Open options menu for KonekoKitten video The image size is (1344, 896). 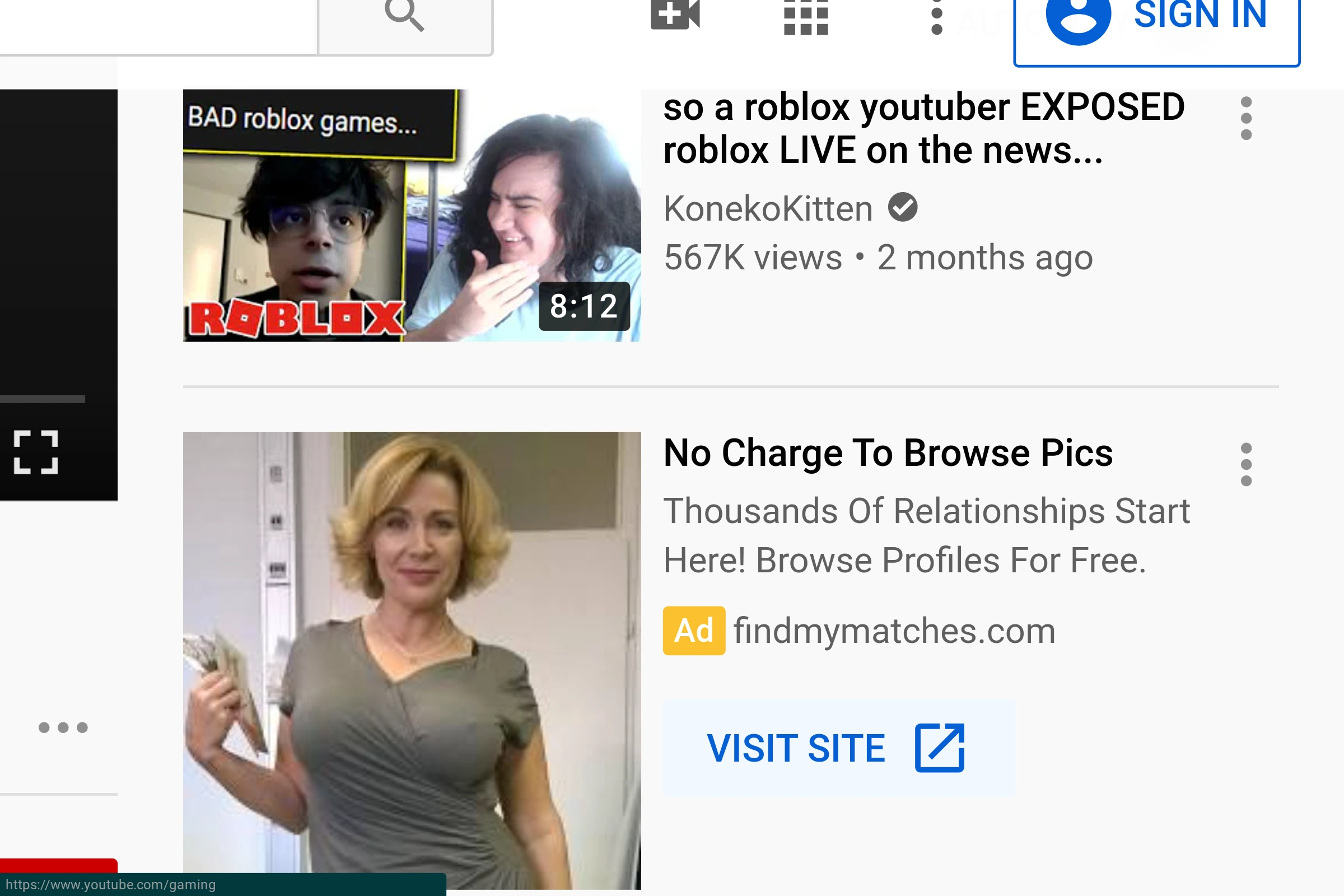point(1245,118)
